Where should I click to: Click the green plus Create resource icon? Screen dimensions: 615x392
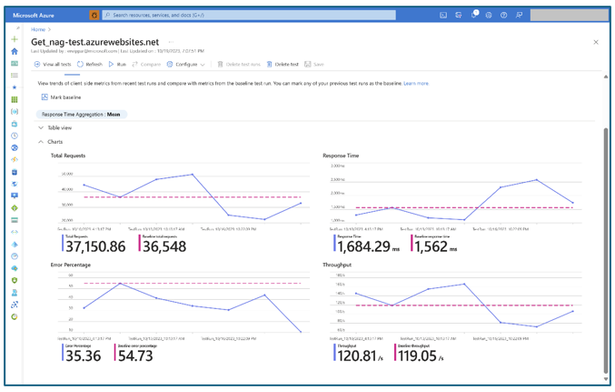15,39
